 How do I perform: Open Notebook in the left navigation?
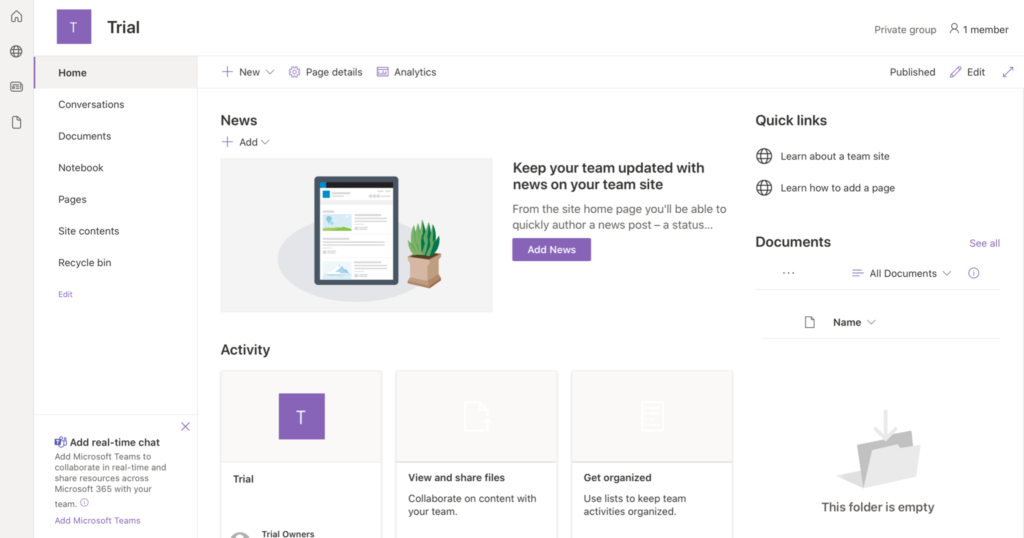pos(80,168)
